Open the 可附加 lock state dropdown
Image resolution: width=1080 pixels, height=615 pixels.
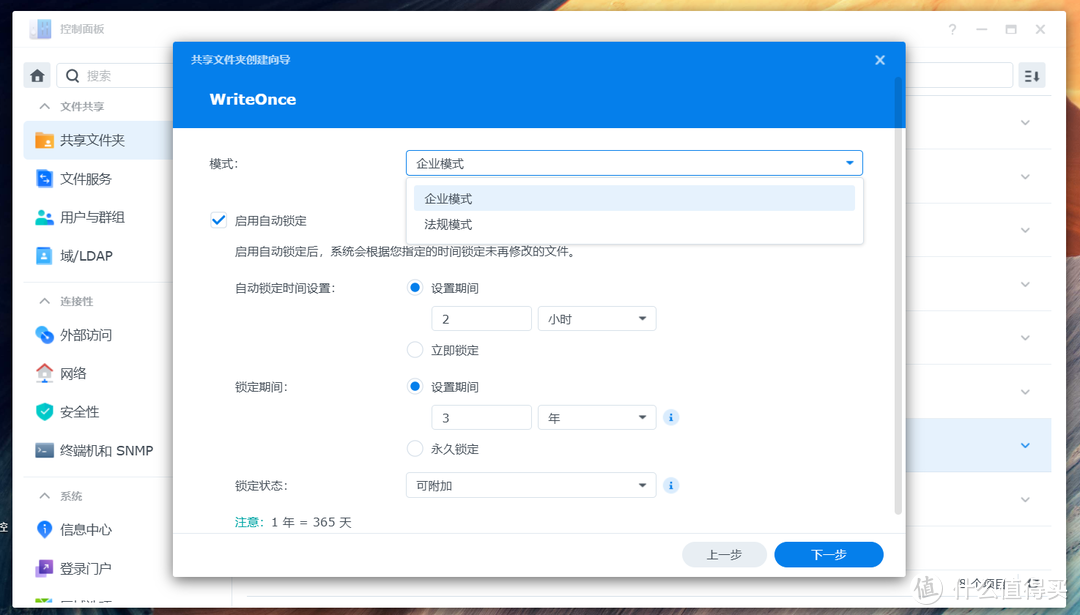530,484
